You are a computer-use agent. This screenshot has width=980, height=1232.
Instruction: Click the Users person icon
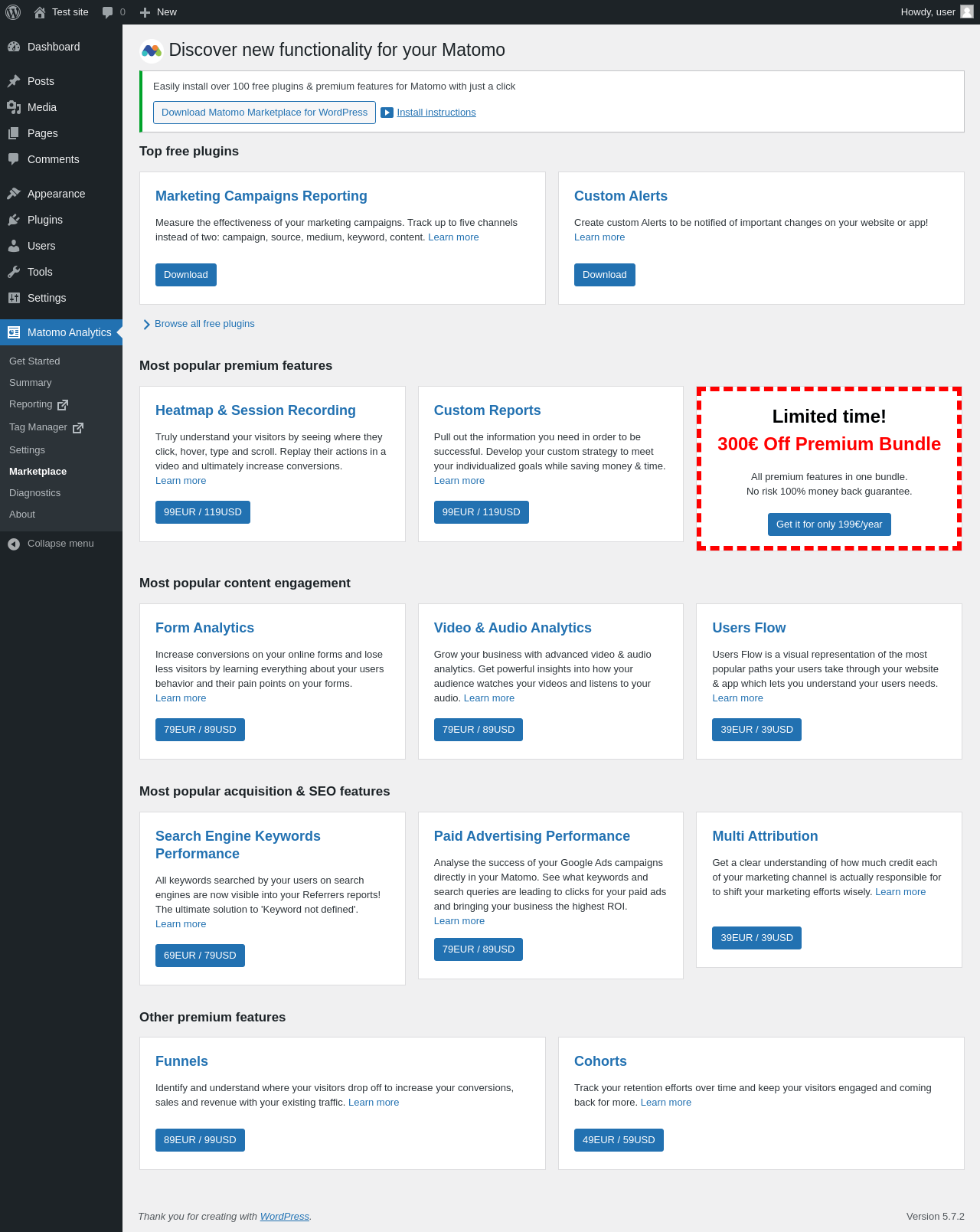coord(14,246)
